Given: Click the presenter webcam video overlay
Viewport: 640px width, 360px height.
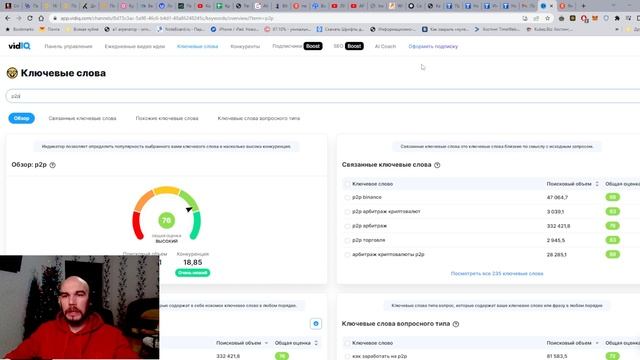Looking at the screenshot, I should (x=80, y=307).
